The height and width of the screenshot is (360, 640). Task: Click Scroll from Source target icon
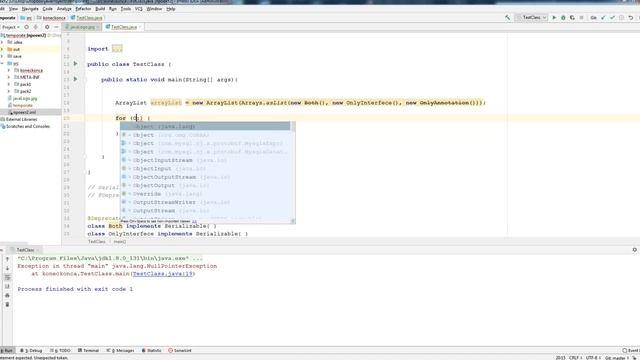point(27,27)
